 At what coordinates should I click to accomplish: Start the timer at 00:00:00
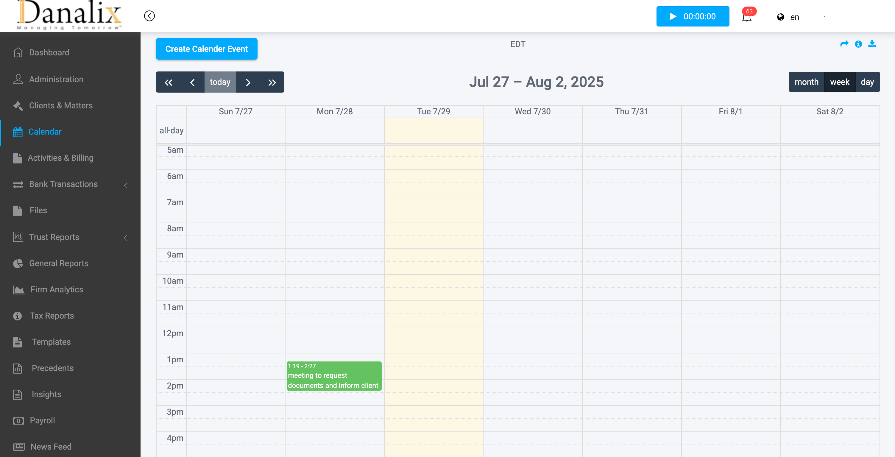click(x=692, y=16)
